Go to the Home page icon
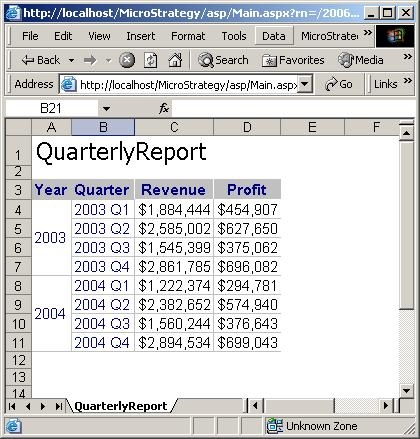This screenshot has width=420, height=439. [175, 60]
